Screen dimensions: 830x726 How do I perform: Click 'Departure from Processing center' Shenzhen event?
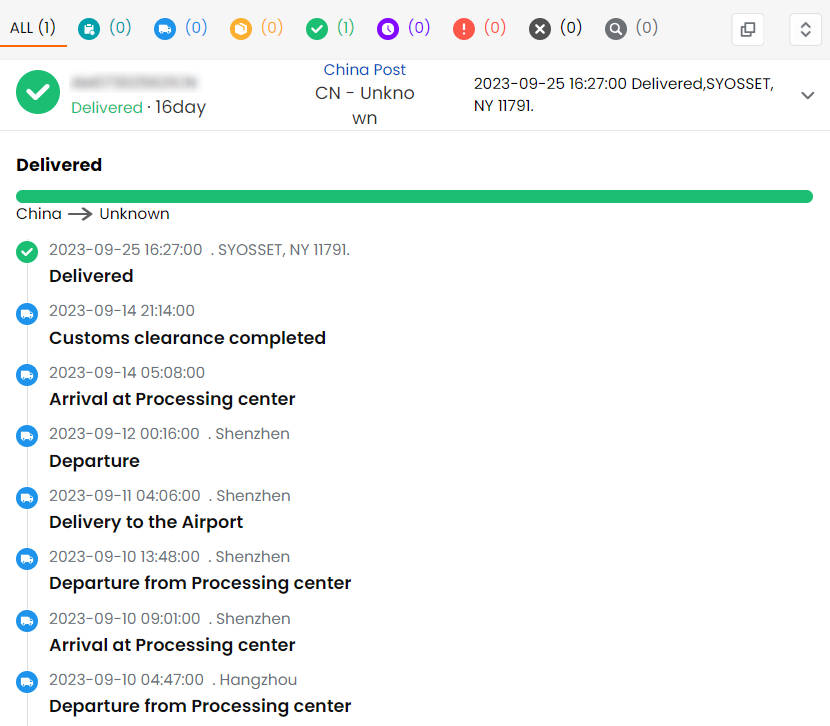coord(200,583)
